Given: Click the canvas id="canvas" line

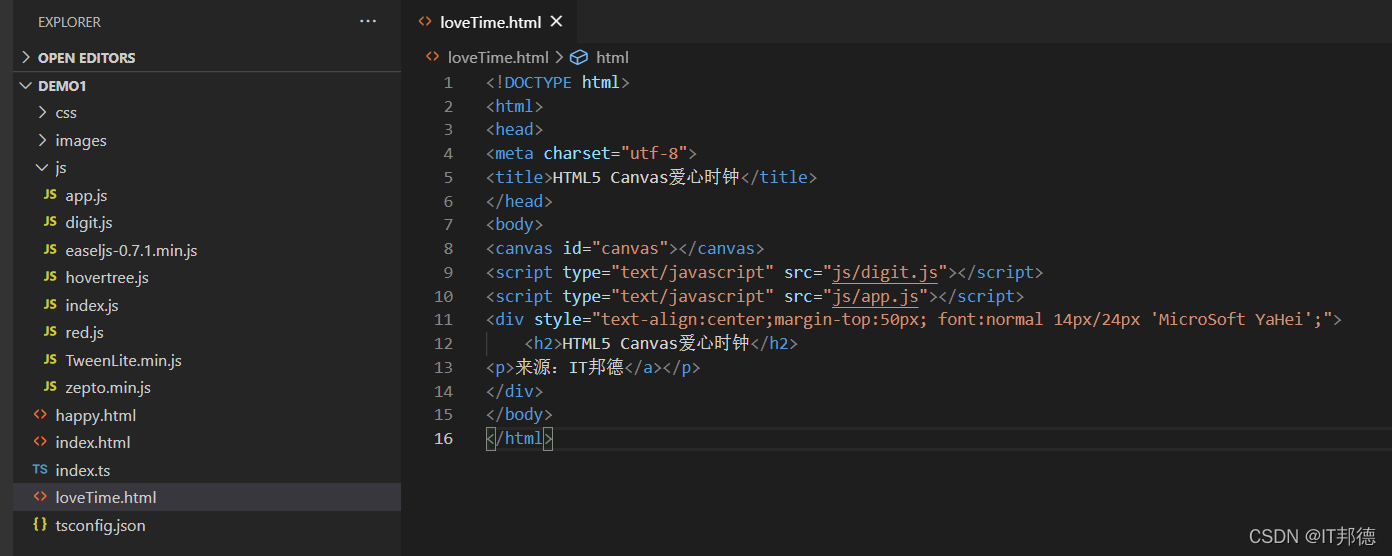Looking at the screenshot, I should click(625, 248).
